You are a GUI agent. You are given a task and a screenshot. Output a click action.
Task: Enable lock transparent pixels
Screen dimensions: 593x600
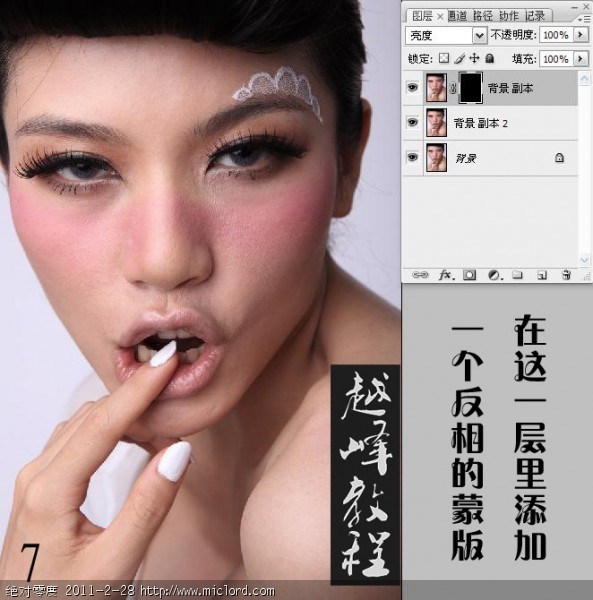[444, 58]
